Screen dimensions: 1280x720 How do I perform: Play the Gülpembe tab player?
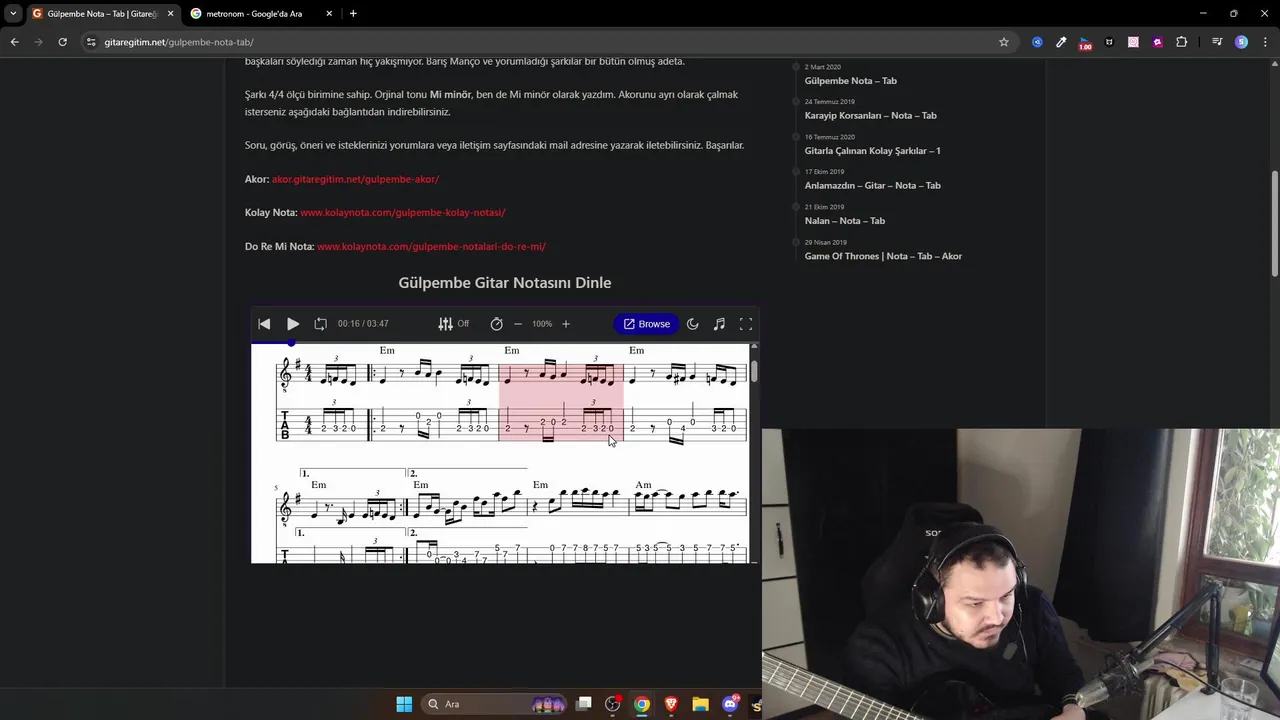tap(293, 324)
